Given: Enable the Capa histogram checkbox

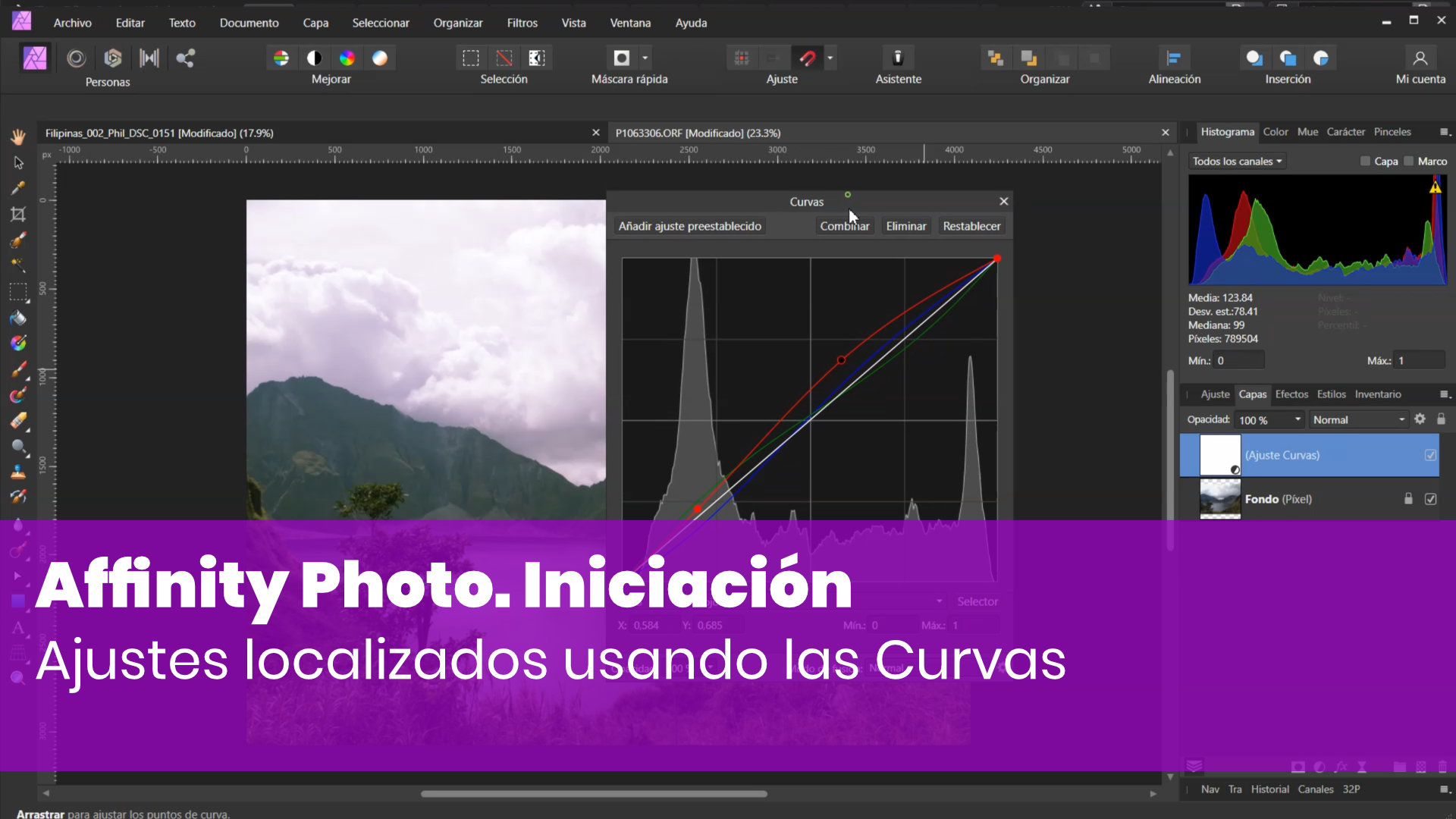Looking at the screenshot, I should [x=1365, y=161].
